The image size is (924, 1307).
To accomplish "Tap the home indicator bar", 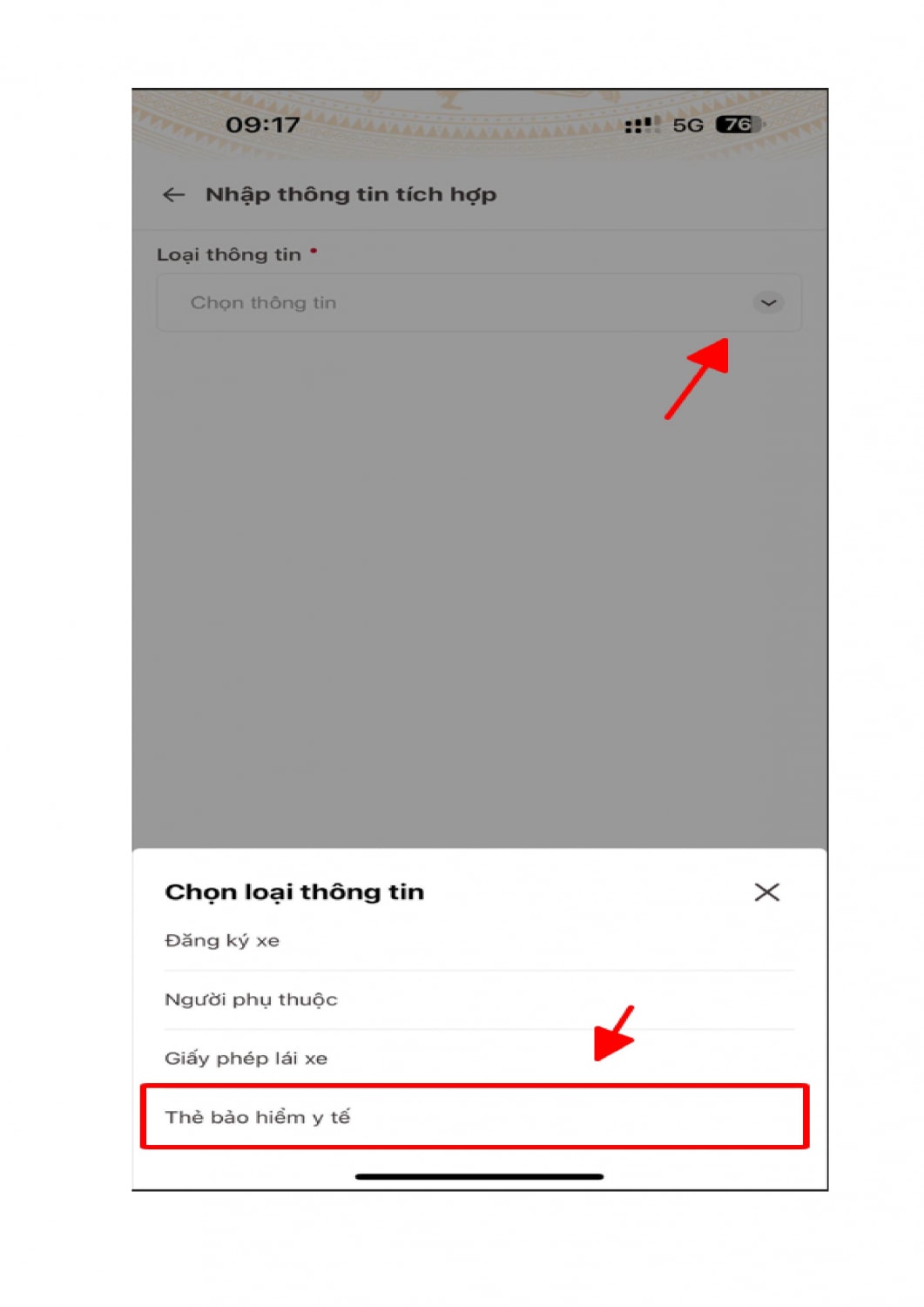I will click(479, 1176).
